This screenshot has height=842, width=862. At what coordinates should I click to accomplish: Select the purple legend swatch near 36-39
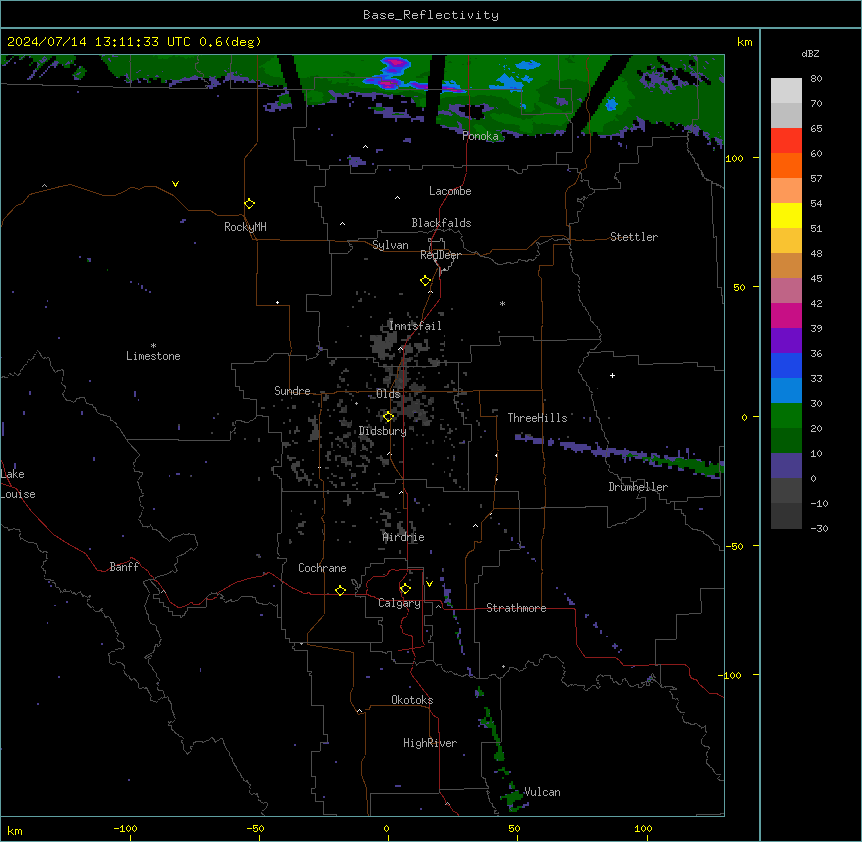[786, 341]
